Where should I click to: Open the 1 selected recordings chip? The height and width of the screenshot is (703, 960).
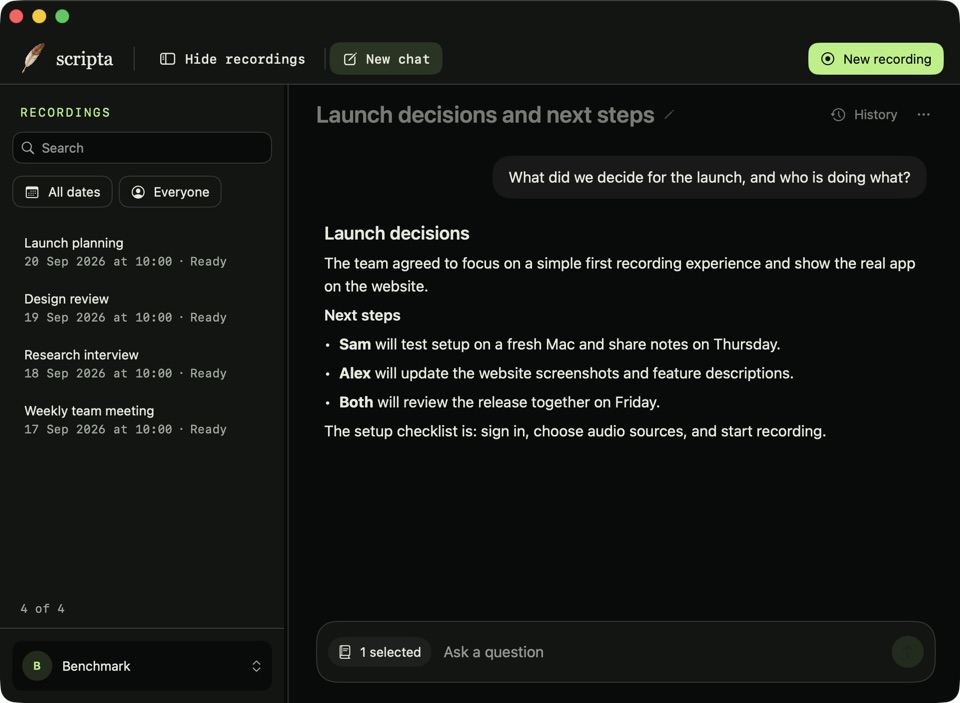pos(380,652)
